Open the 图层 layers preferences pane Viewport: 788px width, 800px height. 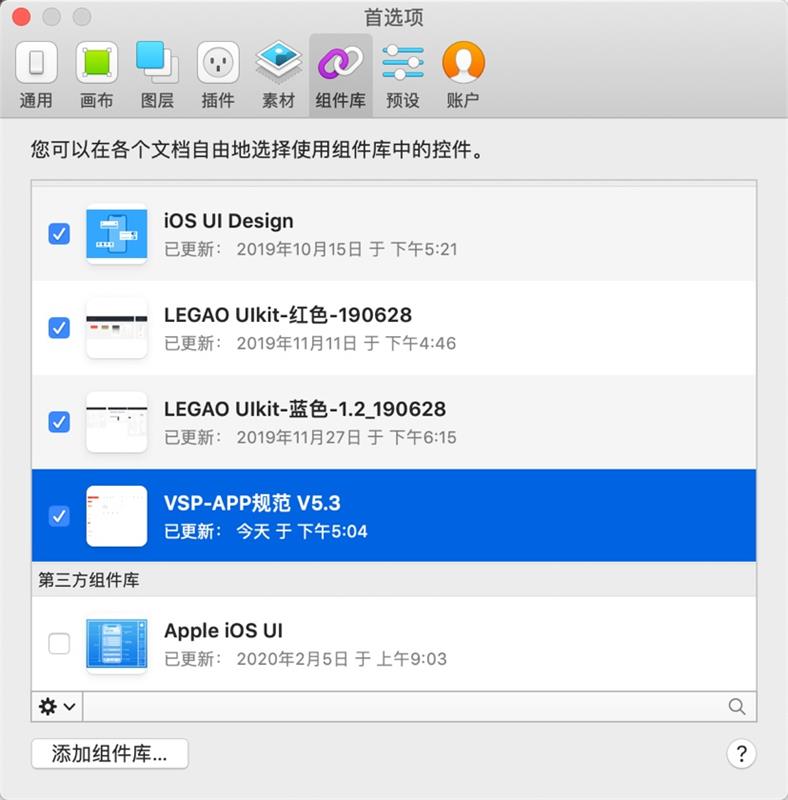point(157,76)
